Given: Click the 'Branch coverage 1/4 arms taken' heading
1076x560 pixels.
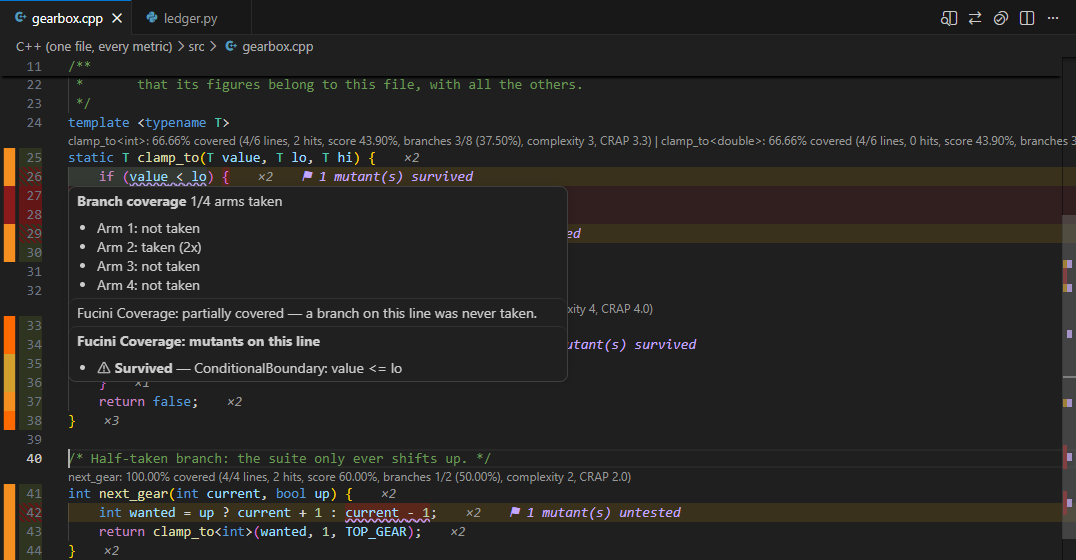Looking at the screenshot, I should point(179,201).
